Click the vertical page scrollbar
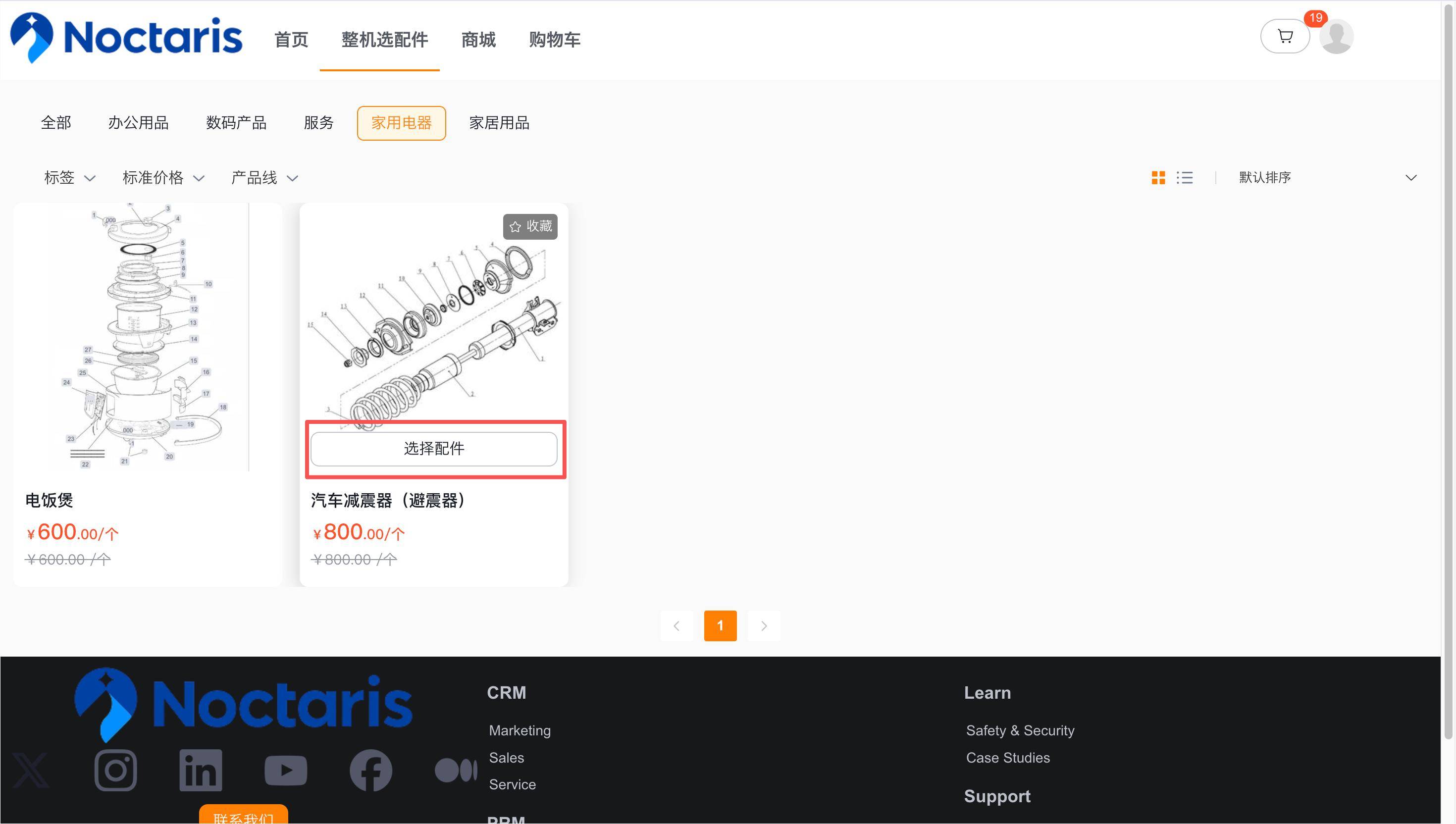1456x824 pixels. click(1448, 368)
